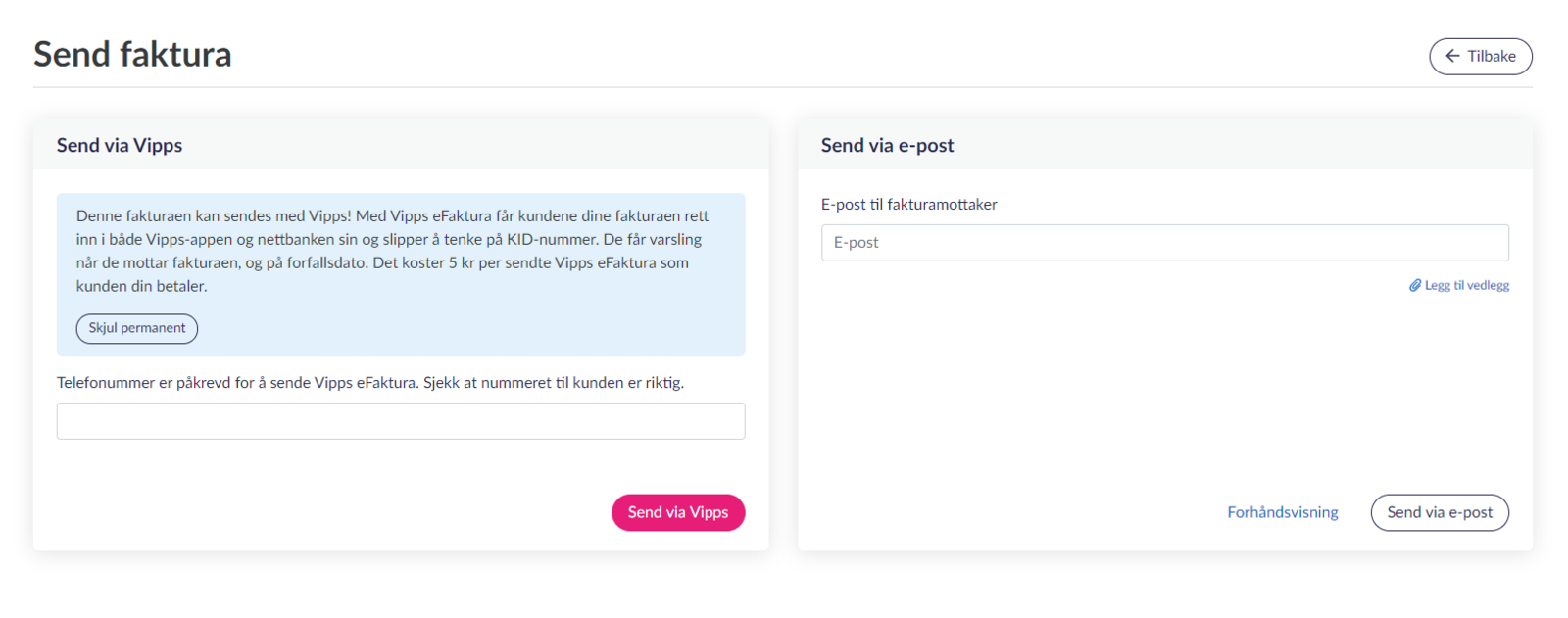Click the Legg til vedlegg text
This screenshot has height=618, width=1568.
click(x=1467, y=286)
